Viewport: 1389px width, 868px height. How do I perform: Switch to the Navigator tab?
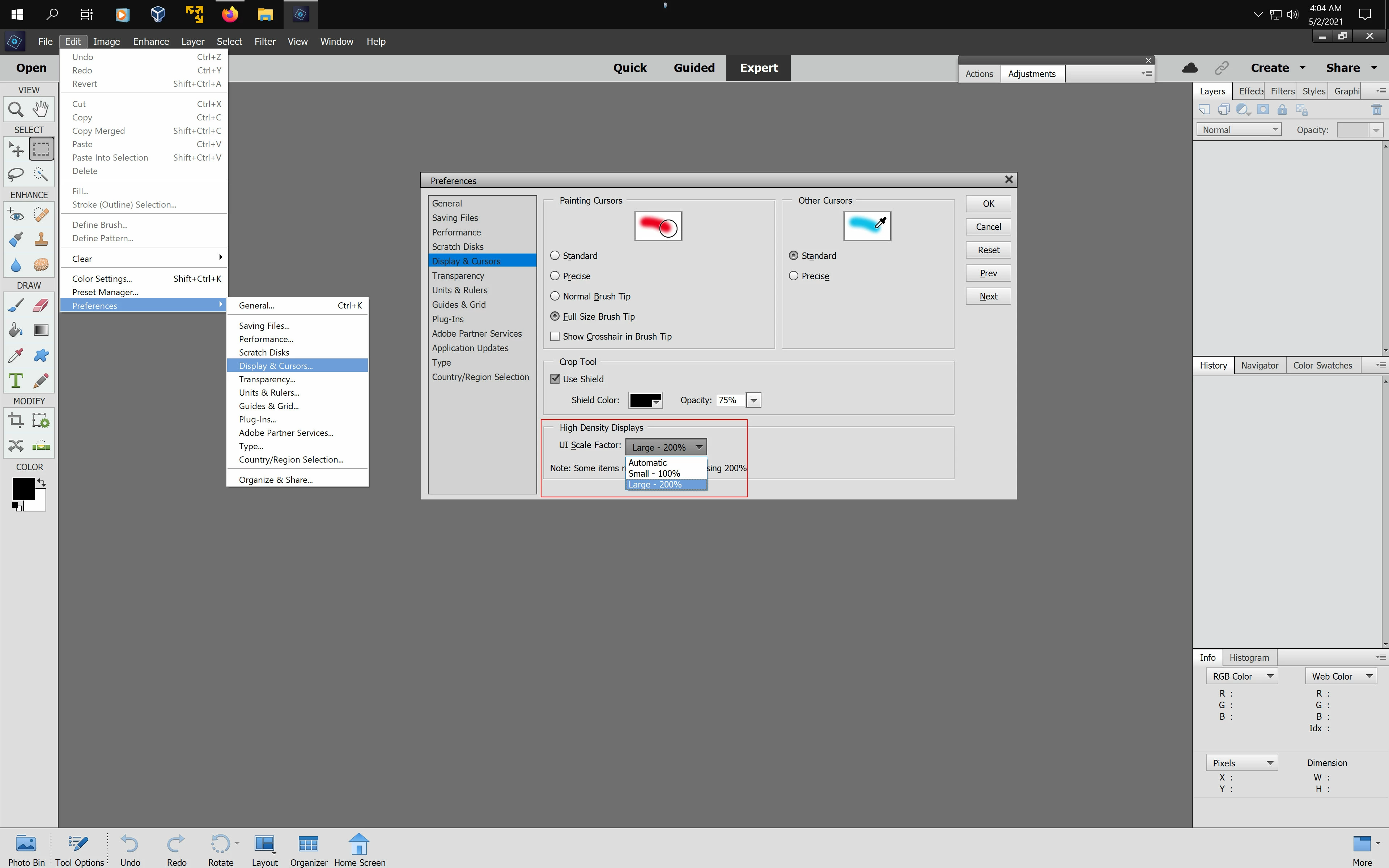1259,366
